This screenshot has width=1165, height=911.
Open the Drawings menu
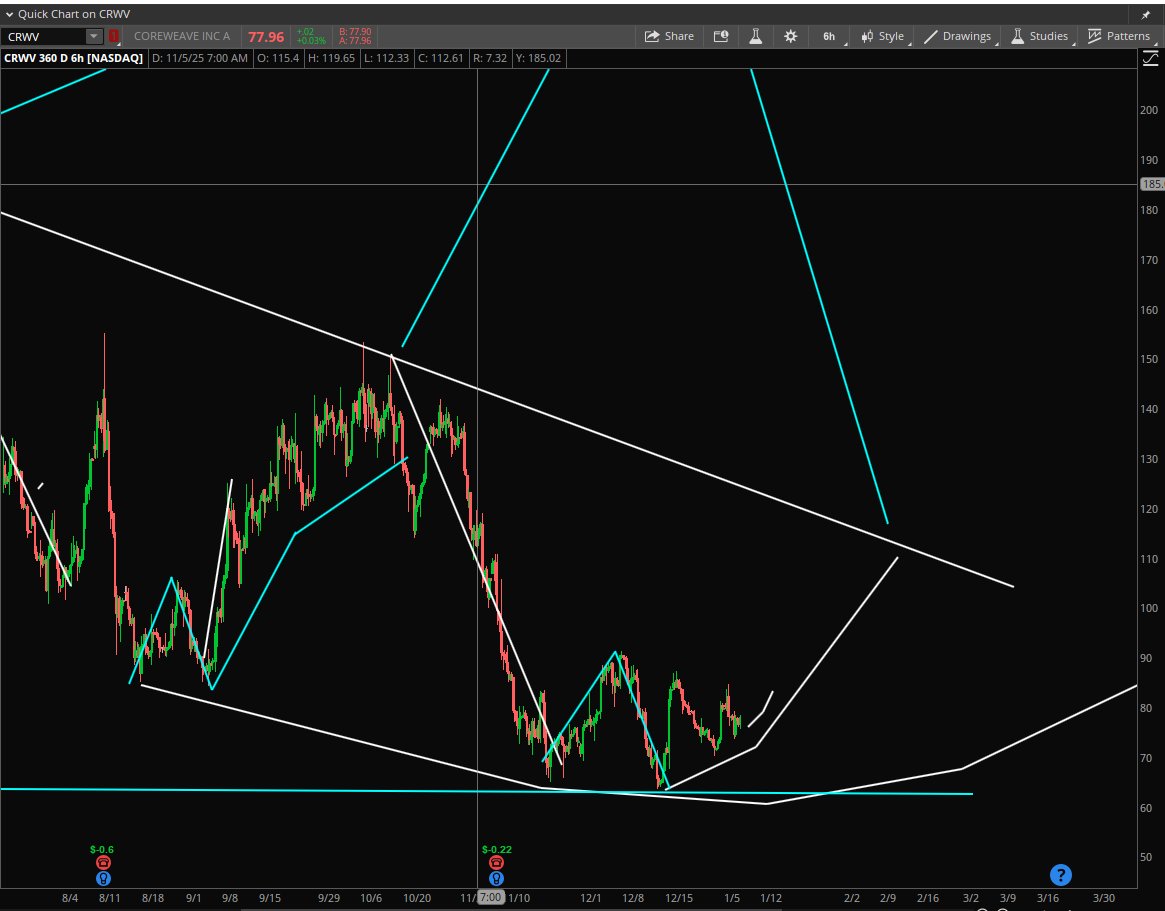(x=958, y=36)
